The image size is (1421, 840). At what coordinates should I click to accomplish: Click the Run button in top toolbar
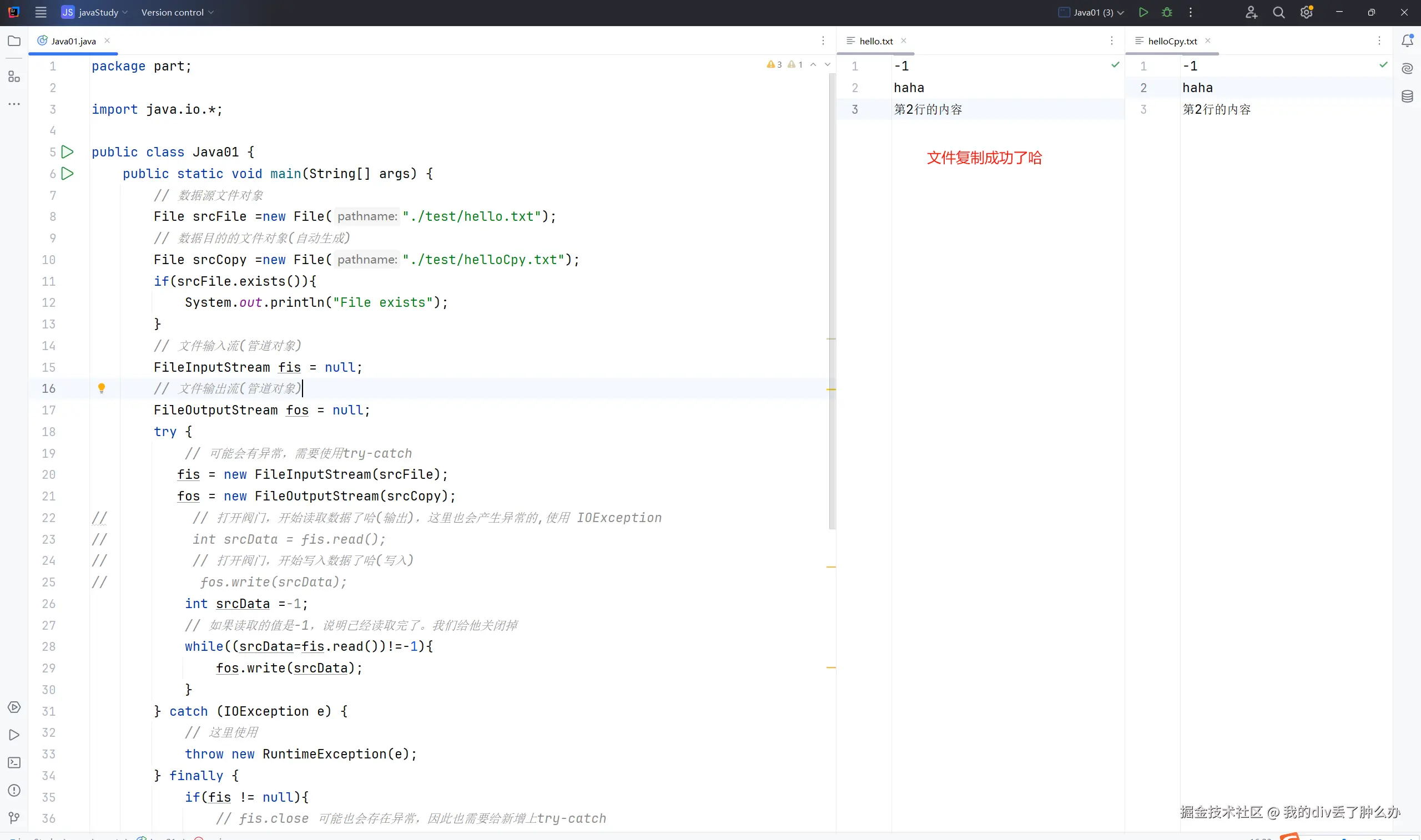(x=1143, y=12)
